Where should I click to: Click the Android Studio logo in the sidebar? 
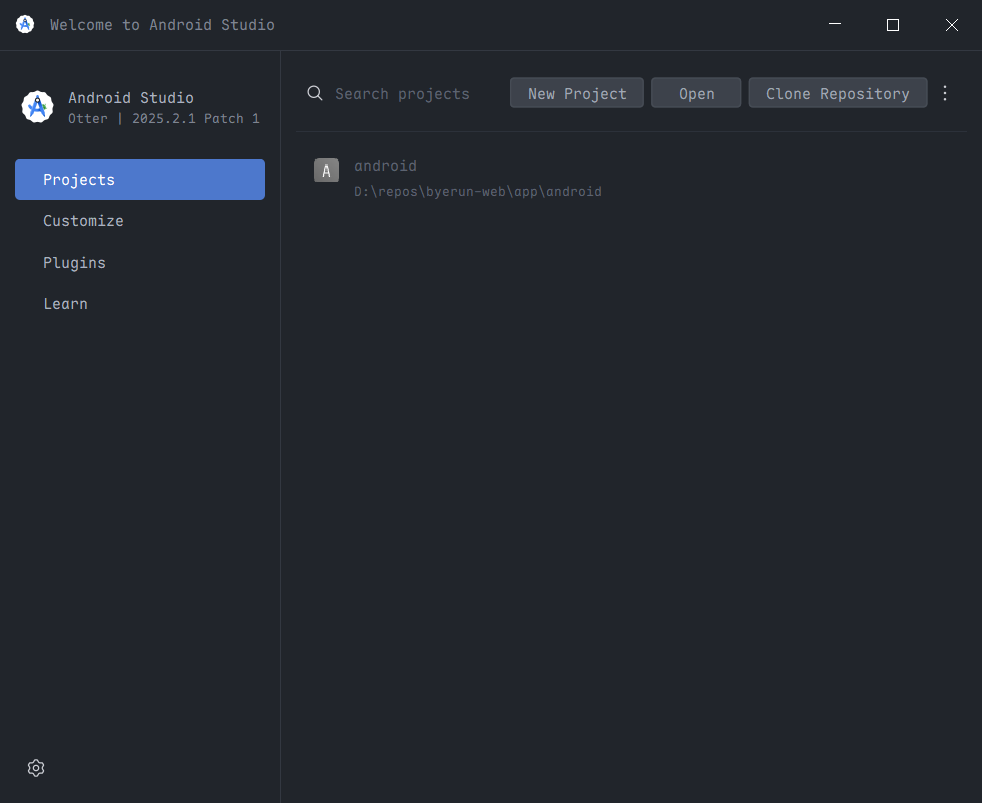pos(37,107)
